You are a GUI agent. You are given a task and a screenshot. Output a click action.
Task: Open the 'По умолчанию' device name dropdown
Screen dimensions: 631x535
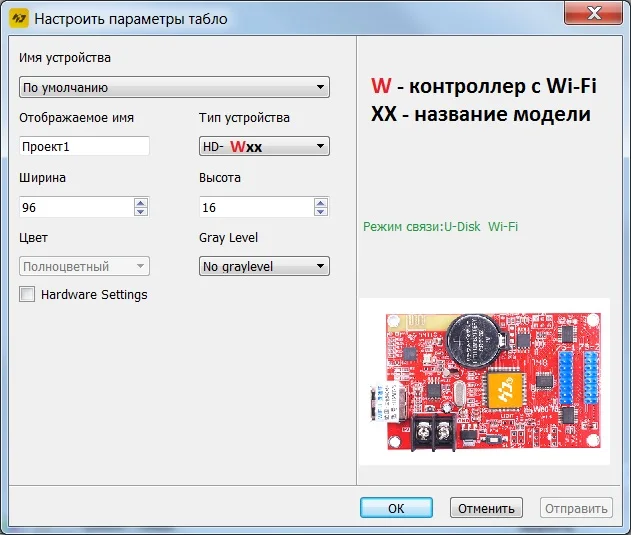coord(174,87)
